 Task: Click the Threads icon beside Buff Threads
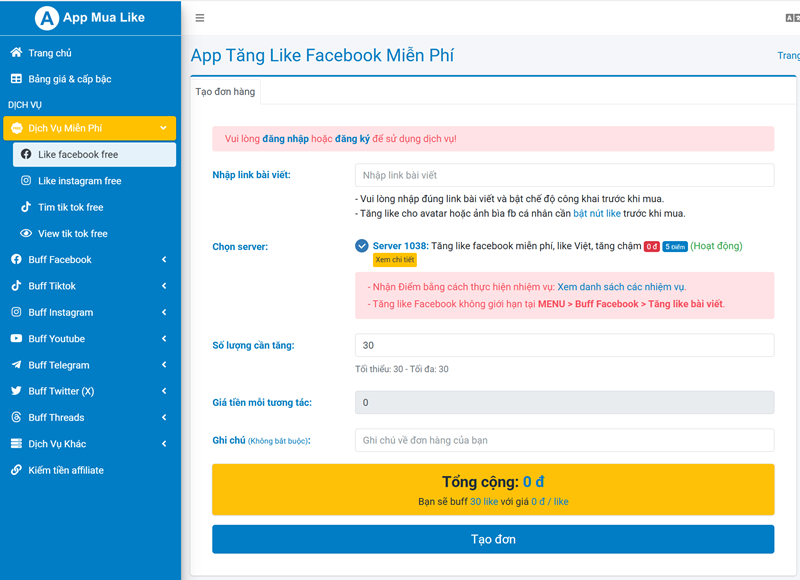click(16, 417)
